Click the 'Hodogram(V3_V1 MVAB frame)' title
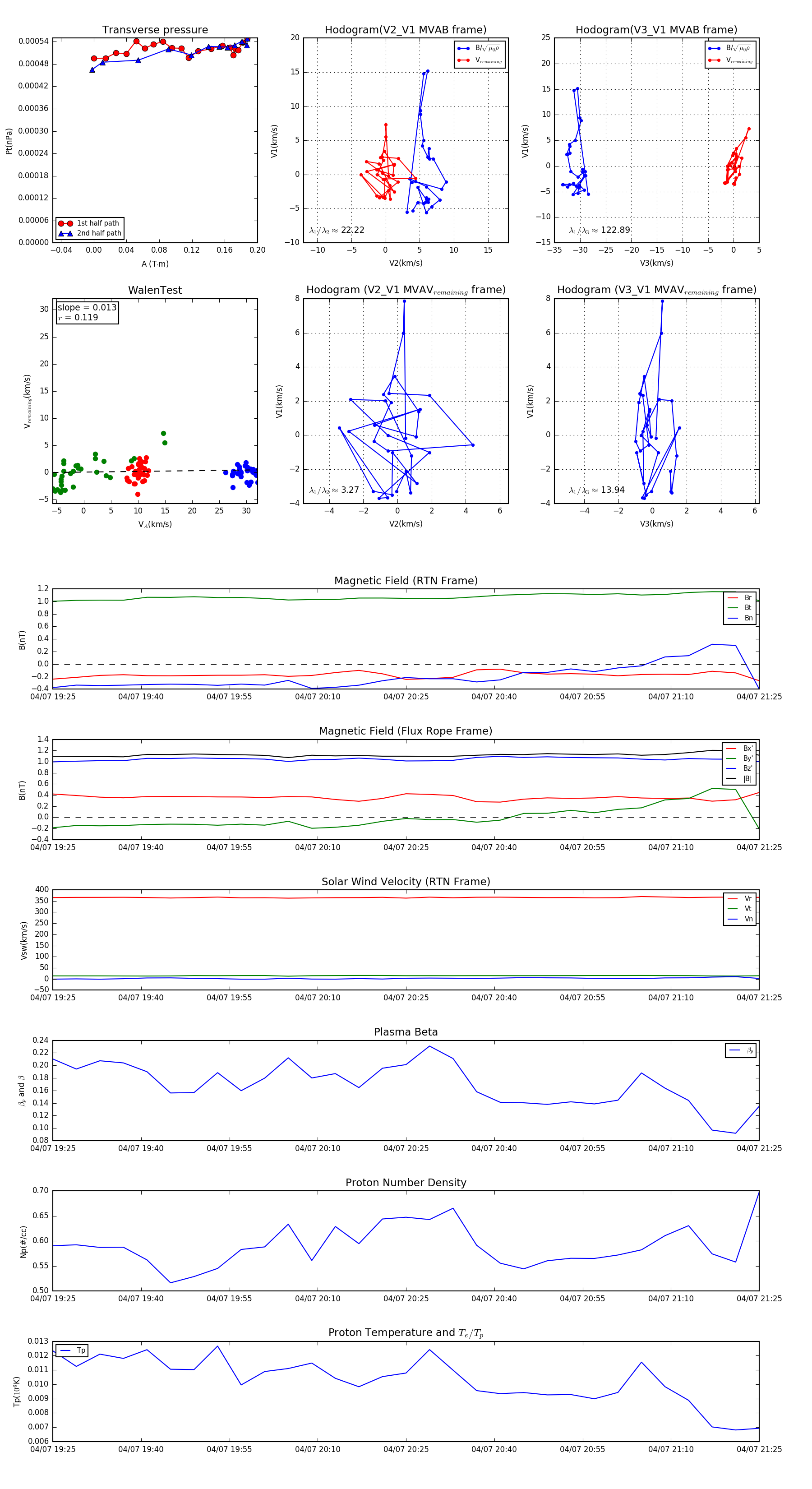Screen dimensions: 812x1489 click(656, 30)
